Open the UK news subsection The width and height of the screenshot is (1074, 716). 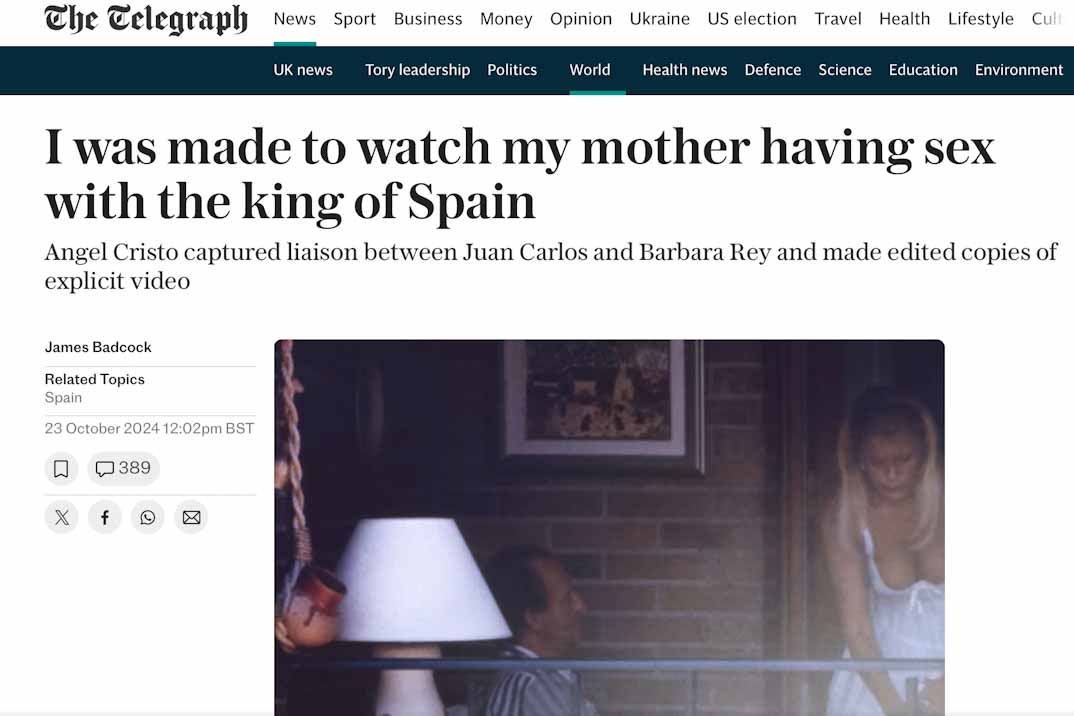(303, 70)
